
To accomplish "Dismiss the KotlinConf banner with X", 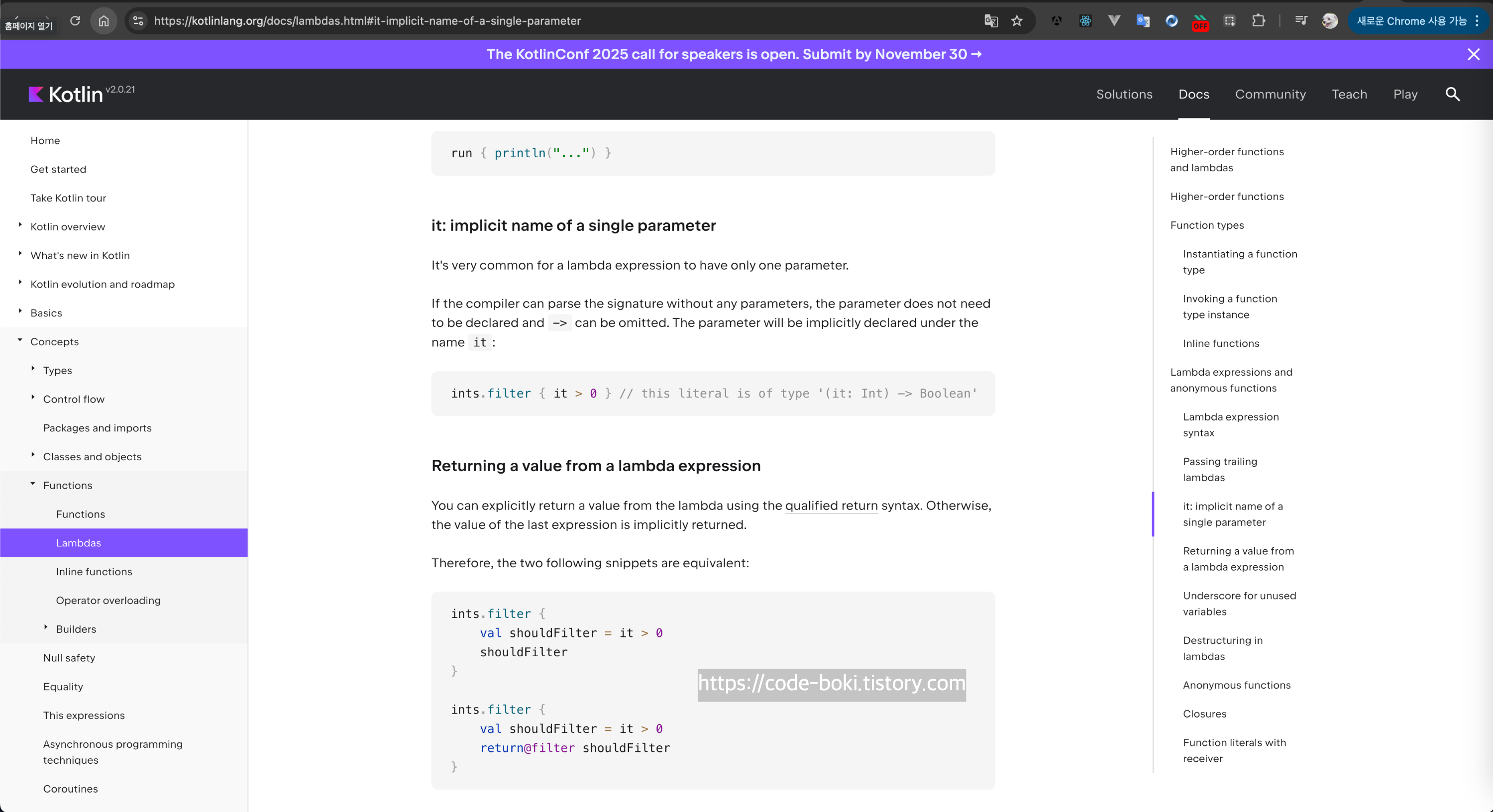I will 1473,54.
